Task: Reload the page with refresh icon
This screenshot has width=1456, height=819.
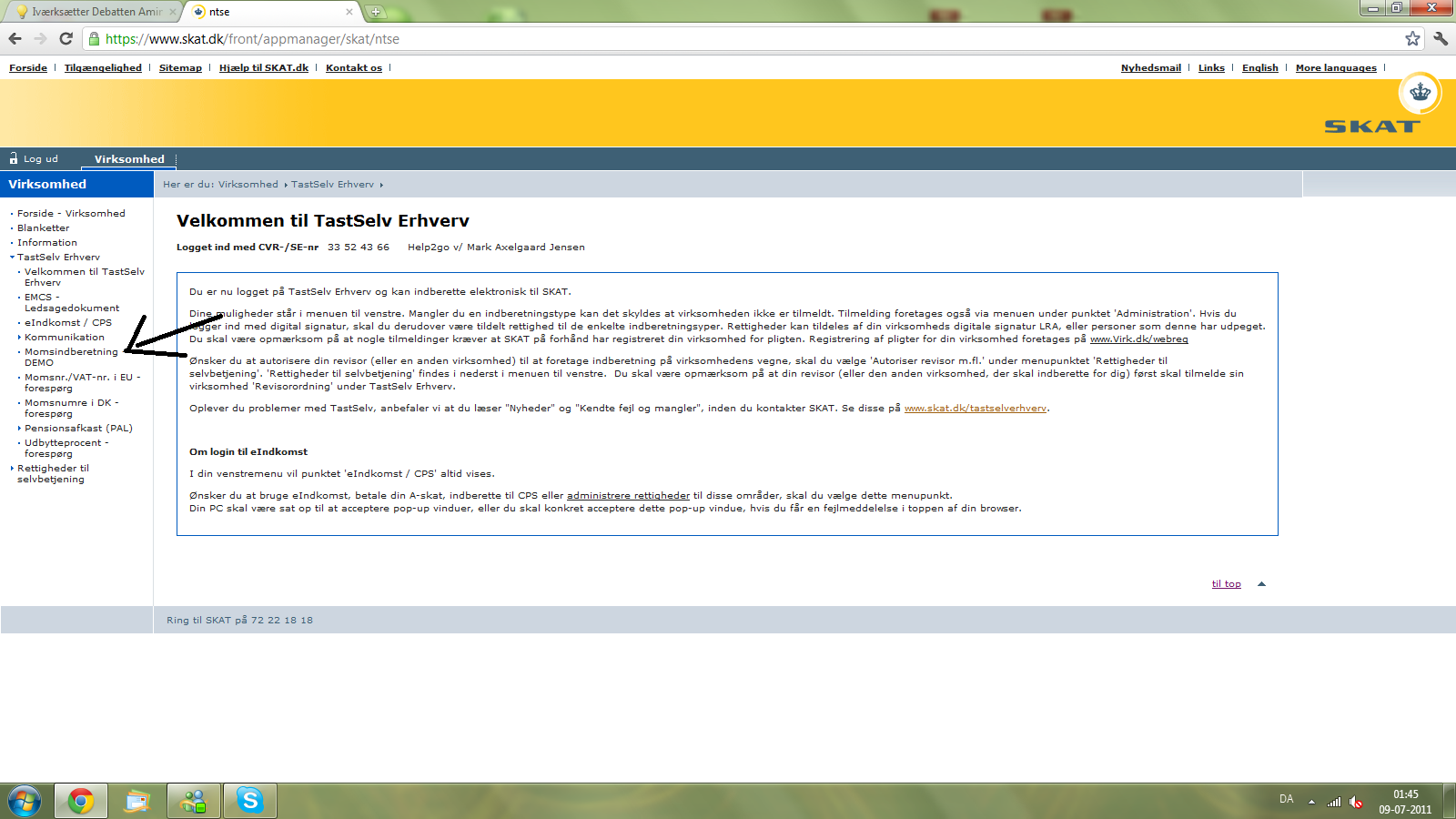Action: [66, 38]
